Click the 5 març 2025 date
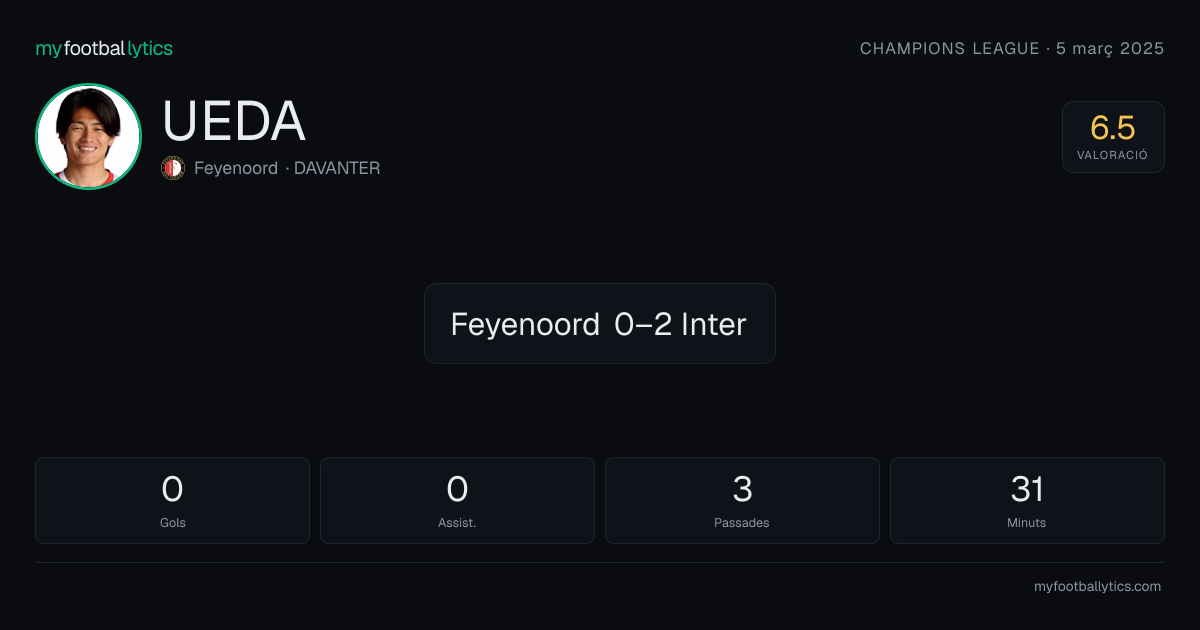The height and width of the screenshot is (630, 1200). coord(1111,49)
